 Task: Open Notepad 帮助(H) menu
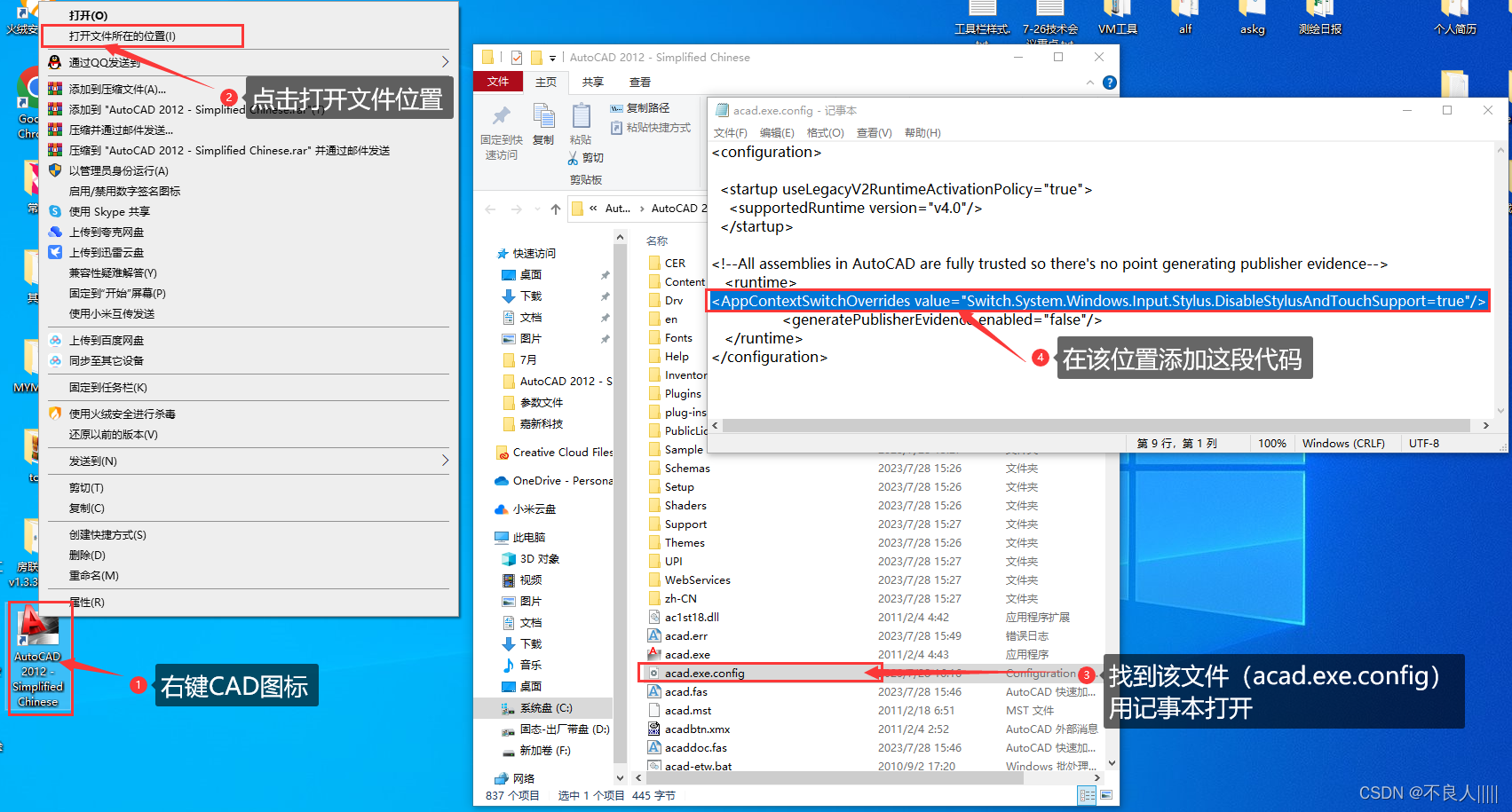922,133
